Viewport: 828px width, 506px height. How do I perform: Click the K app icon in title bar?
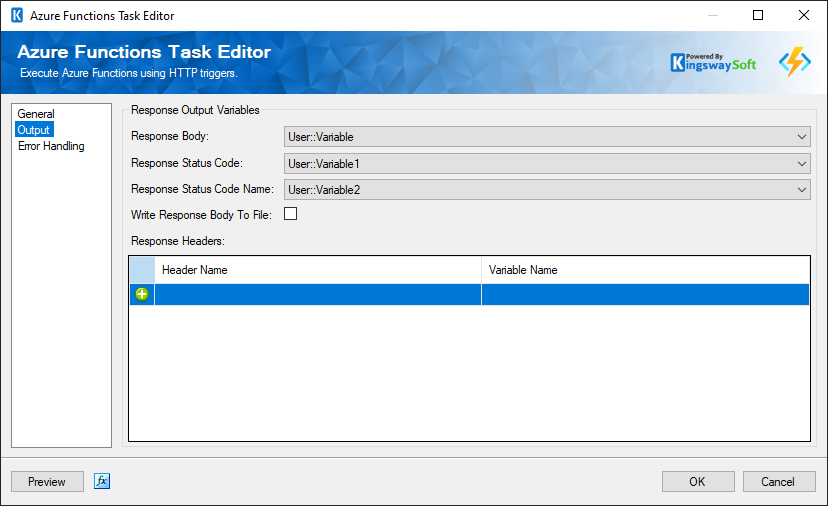point(17,15)
